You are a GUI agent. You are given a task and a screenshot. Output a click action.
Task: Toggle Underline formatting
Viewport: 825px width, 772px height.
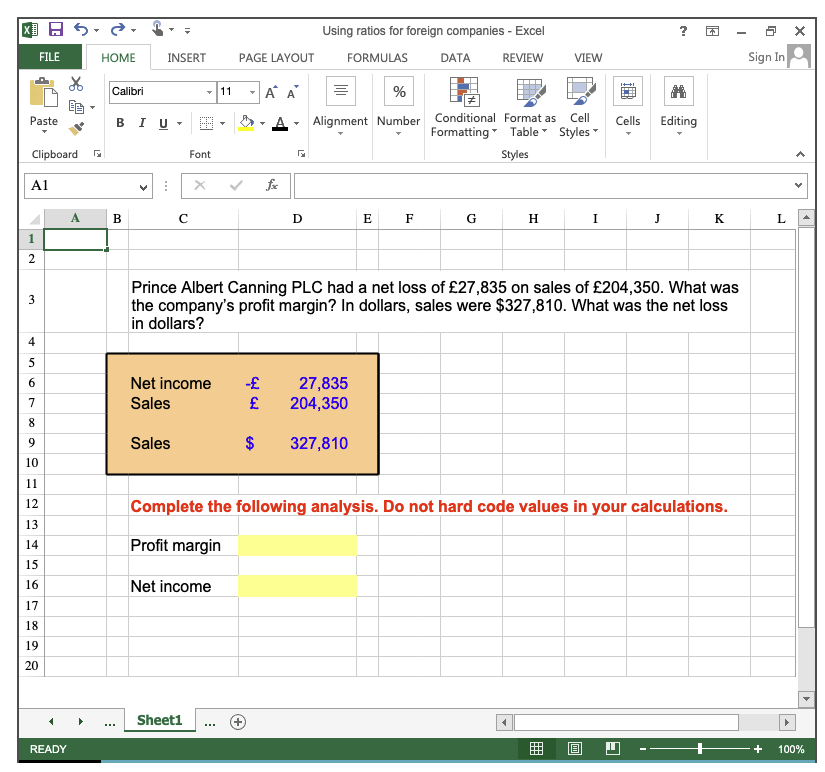point(164,123)
